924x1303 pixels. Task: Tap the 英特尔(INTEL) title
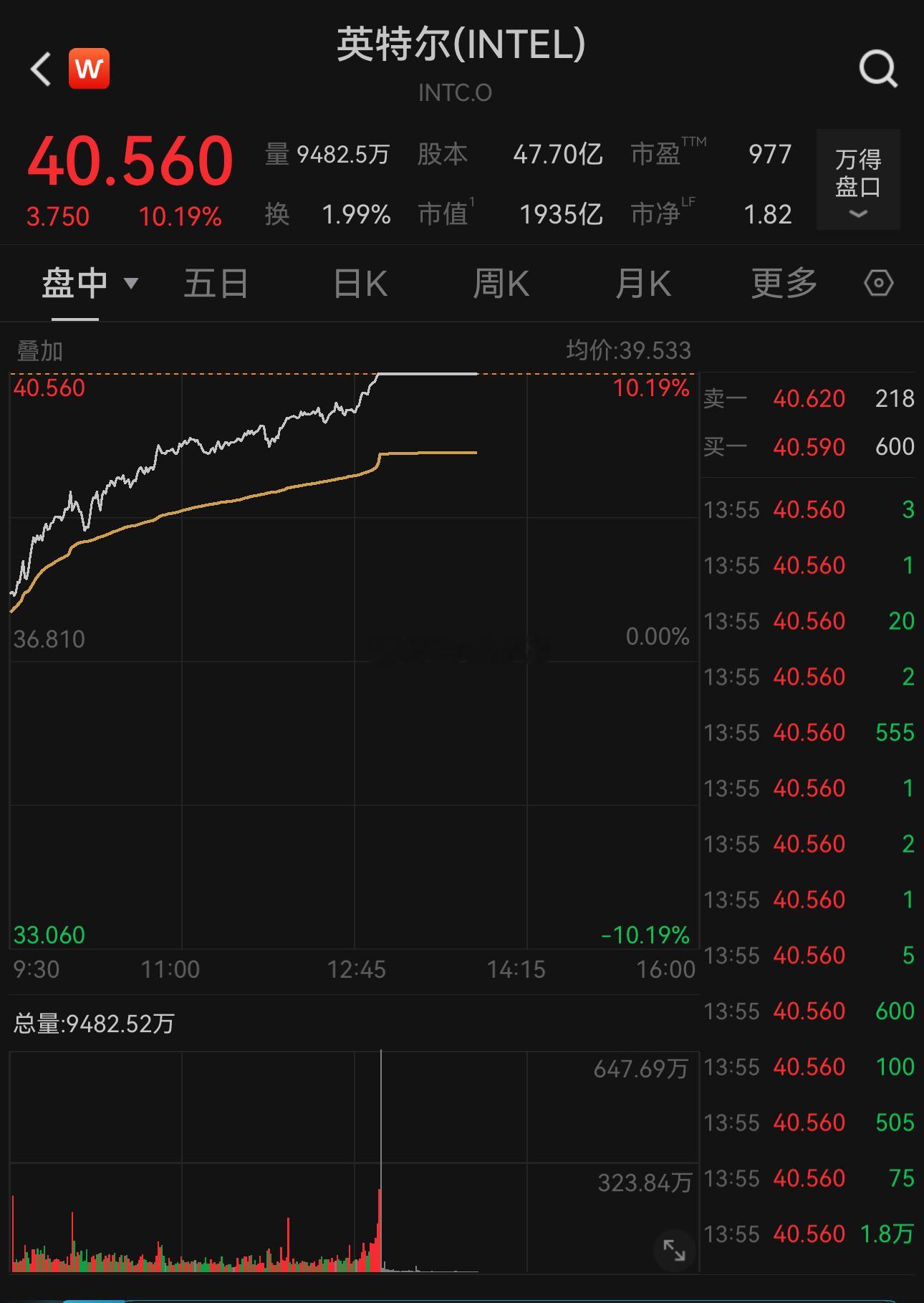tap(461, 44)
